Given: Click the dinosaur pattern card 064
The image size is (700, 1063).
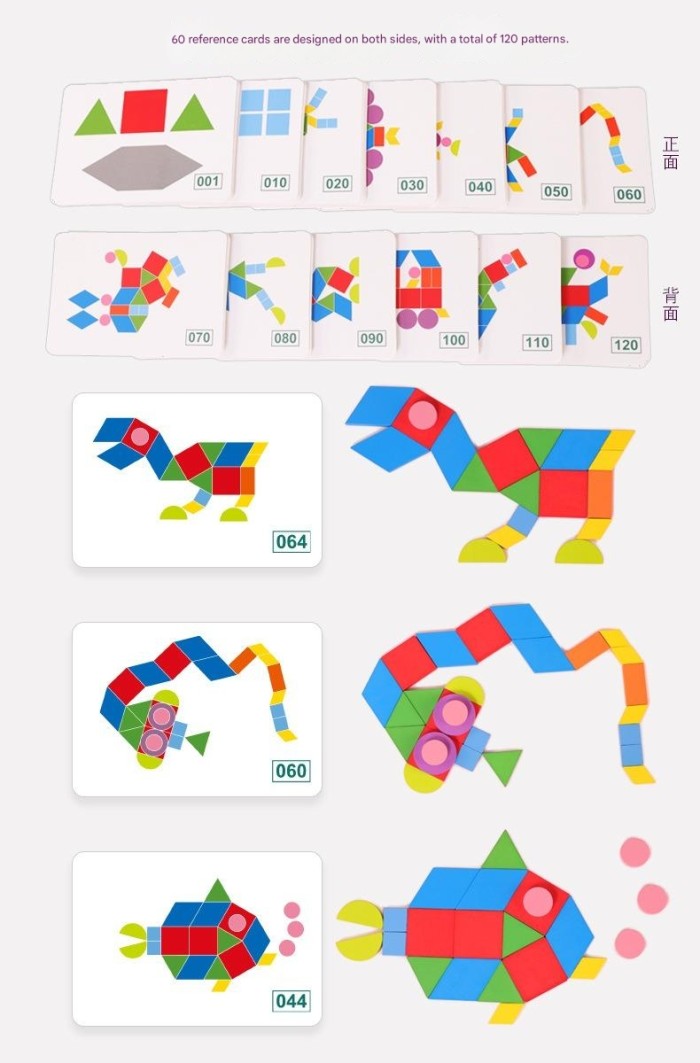Looking at the screenshot, I should tap(197, 479).
